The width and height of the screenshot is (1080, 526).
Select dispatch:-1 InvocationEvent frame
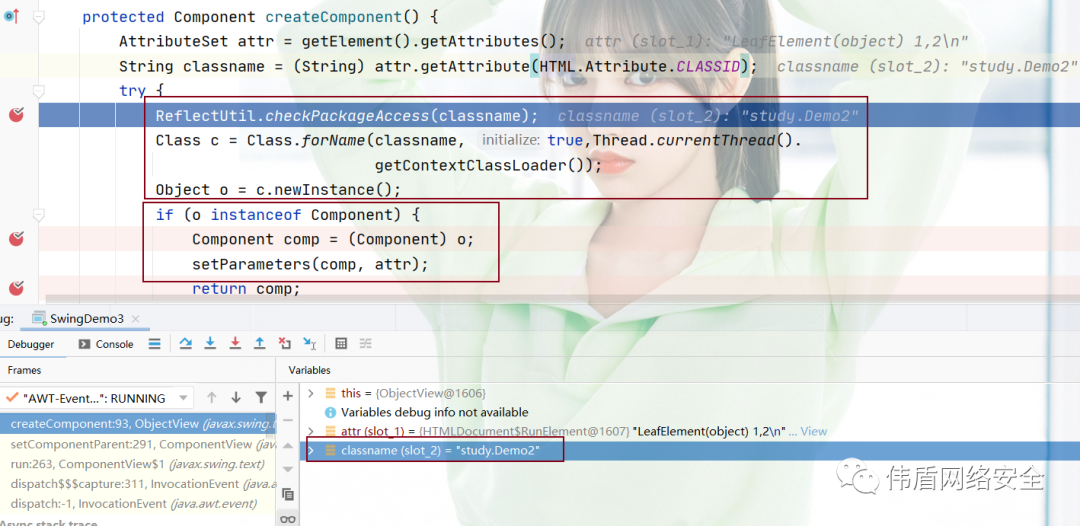click(138, 504)
